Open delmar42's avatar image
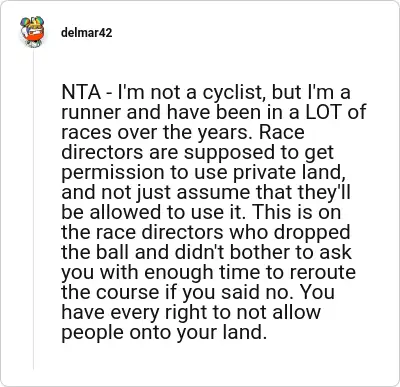The height and width of the screenshot is (387, 400). (x=32, y=32)
